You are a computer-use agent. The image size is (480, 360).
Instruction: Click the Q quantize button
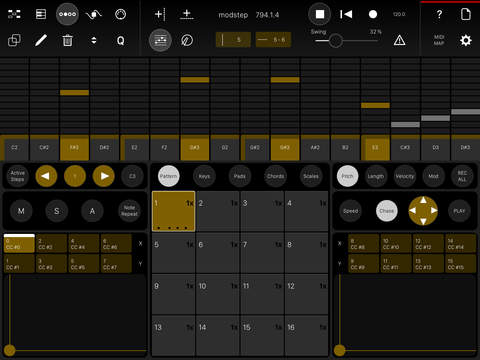click(120, 41)
